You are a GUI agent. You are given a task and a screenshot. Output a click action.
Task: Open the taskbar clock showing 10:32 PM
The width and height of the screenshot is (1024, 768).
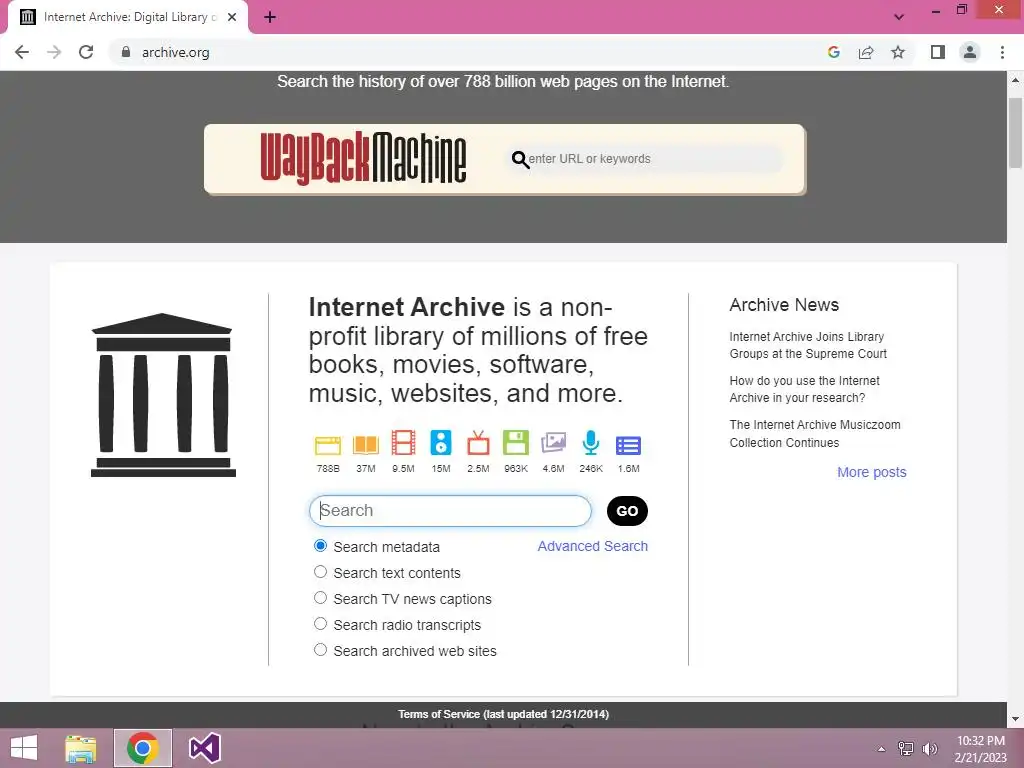point(980,749)
